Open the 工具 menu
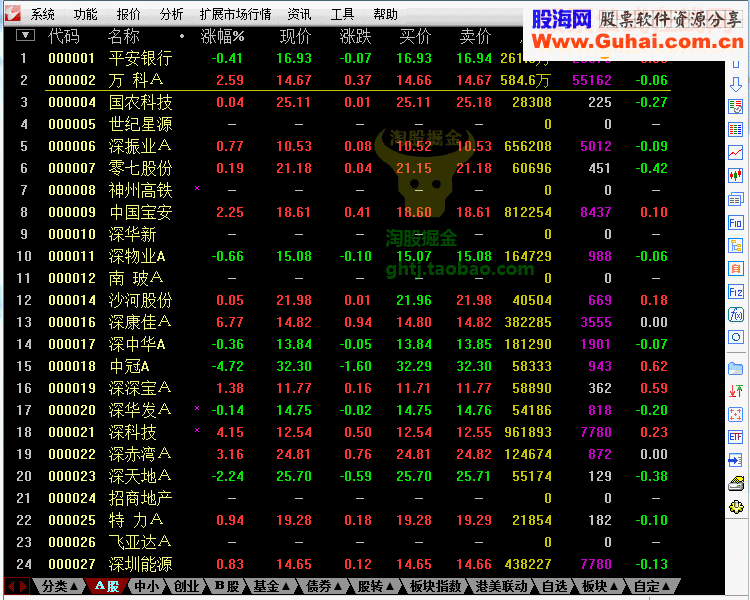The height and width of the screenshot is (600, 750). [x=342, y=14]
